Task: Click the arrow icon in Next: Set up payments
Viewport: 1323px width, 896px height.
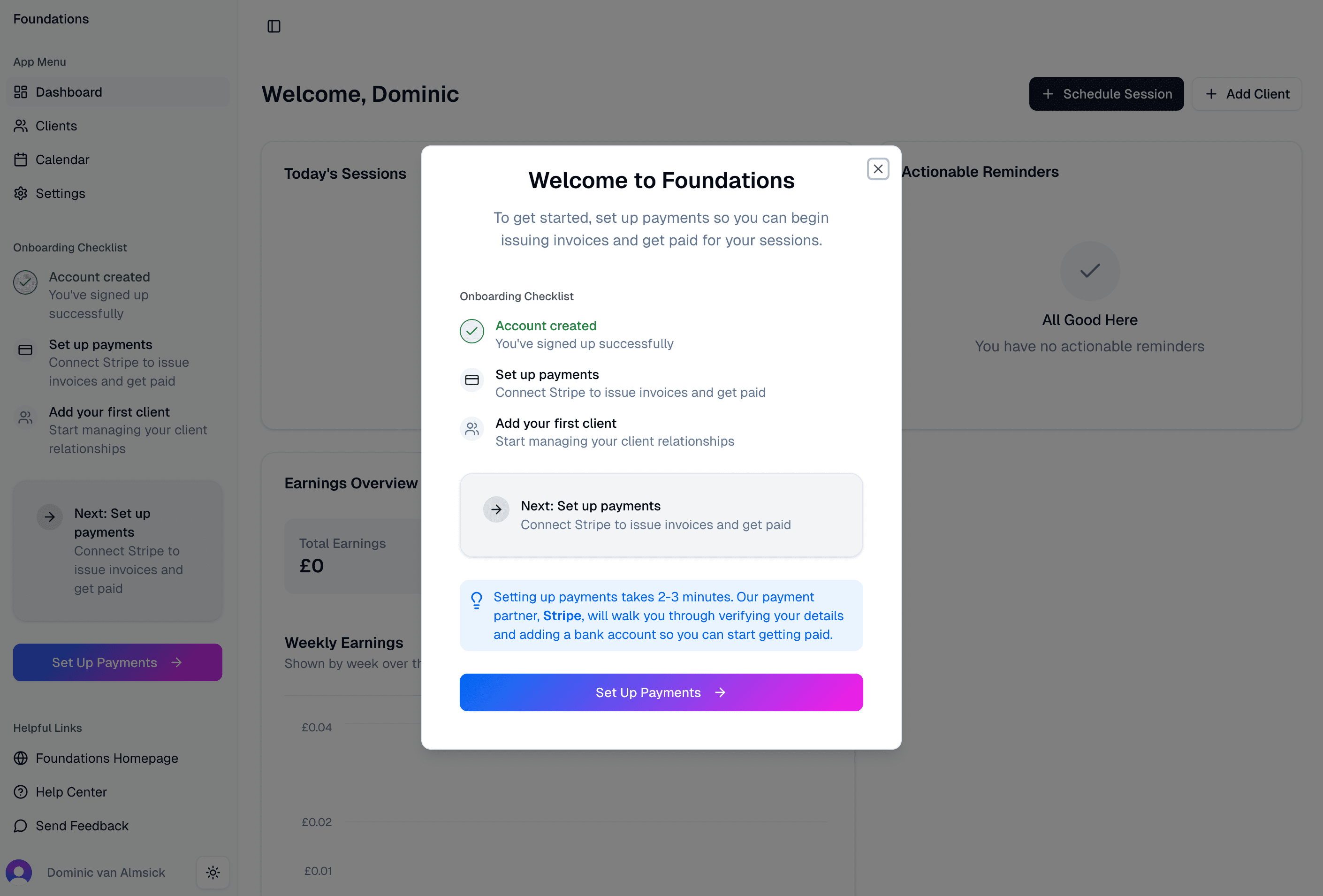Action: tap(496, 509)
